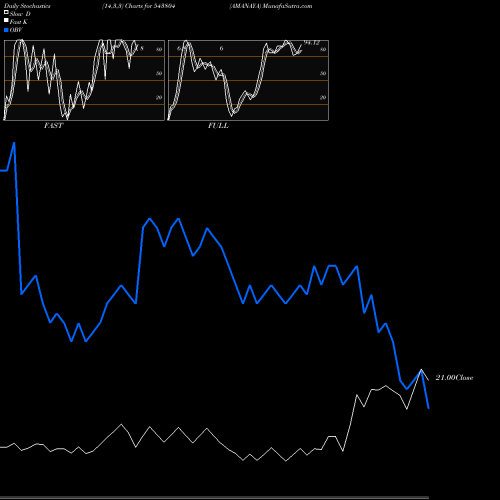
Task: Select the 'Slow D' legend label
Action: [20, 14]
